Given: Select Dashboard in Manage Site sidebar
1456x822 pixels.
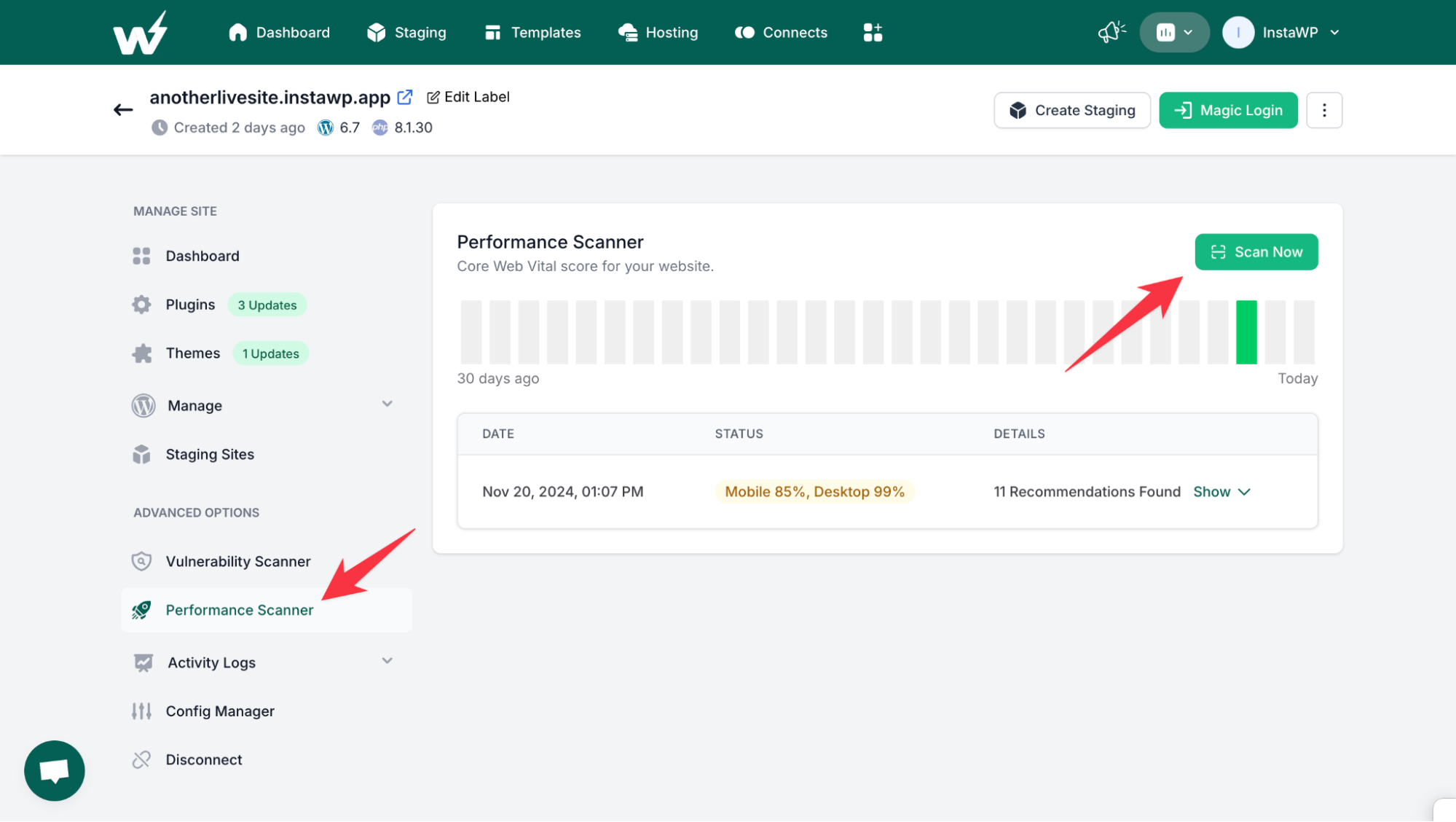Looking at the screenshot, I should click(x=267, y=256).
